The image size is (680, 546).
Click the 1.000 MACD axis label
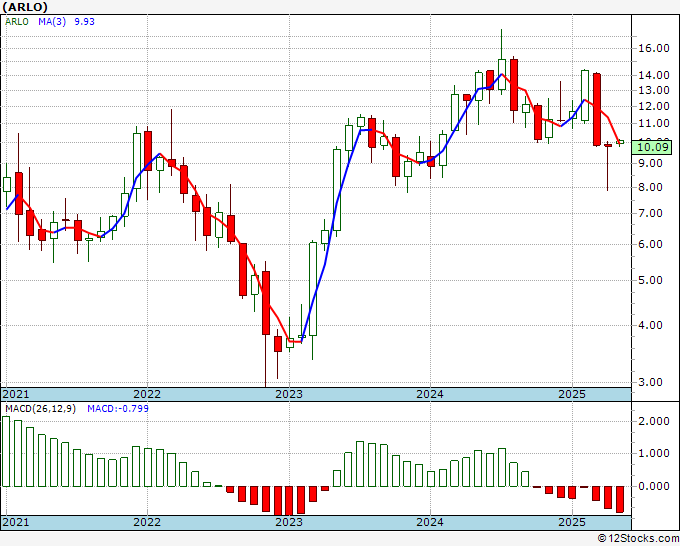pos(654,454)
